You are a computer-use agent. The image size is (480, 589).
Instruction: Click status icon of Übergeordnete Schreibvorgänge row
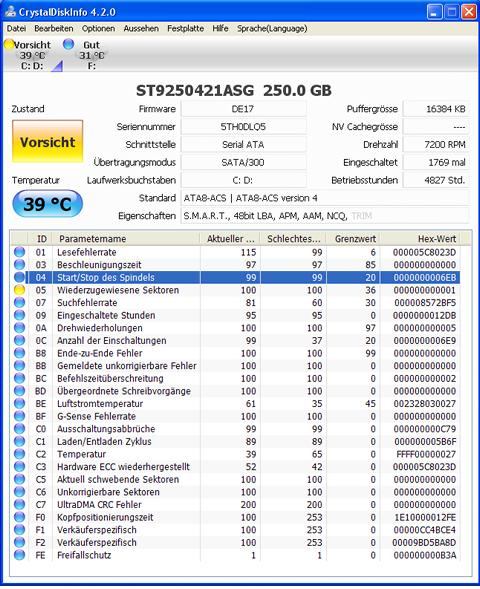click(20, 391)
